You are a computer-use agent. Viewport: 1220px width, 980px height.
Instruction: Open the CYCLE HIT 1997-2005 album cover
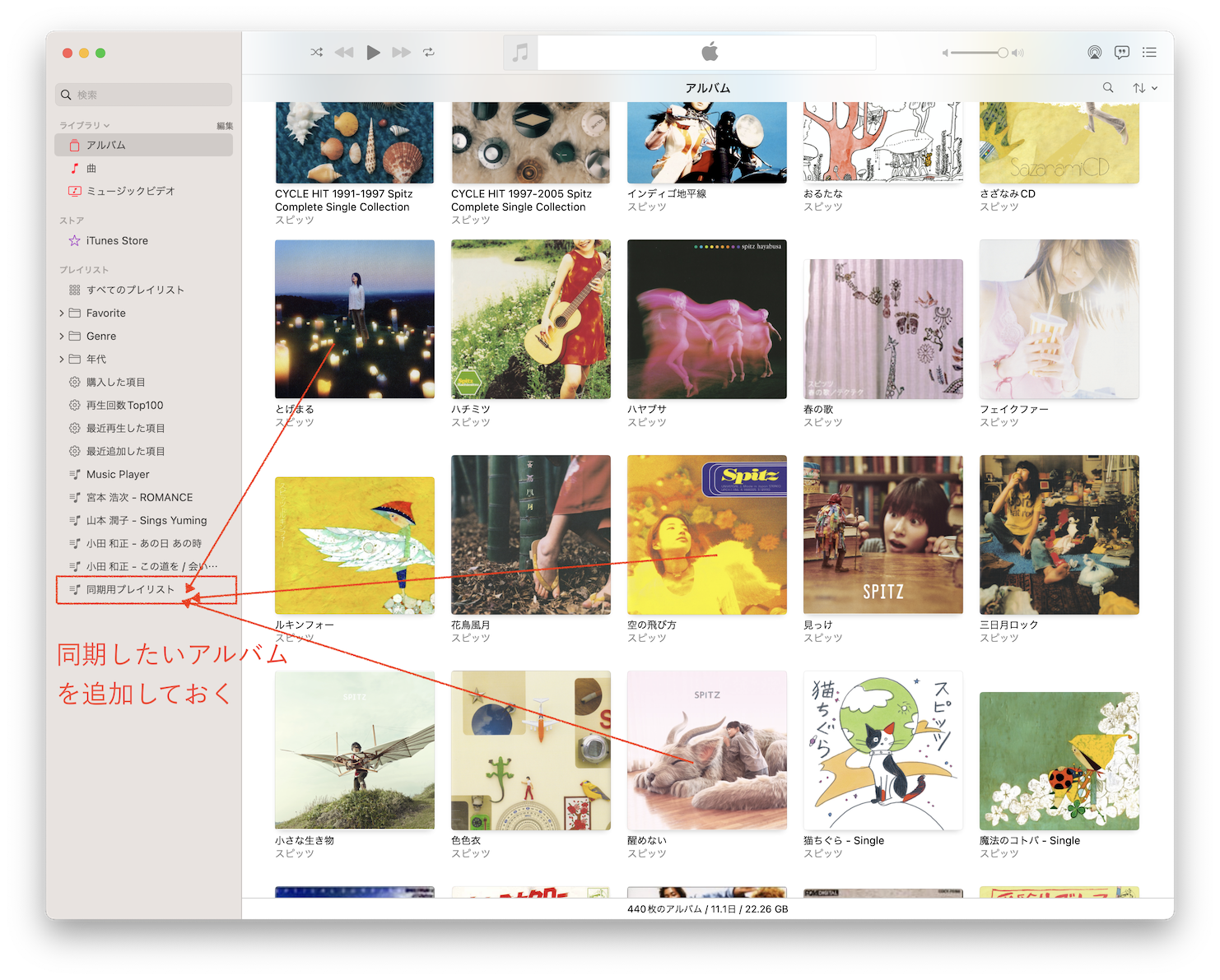(531, 142)
